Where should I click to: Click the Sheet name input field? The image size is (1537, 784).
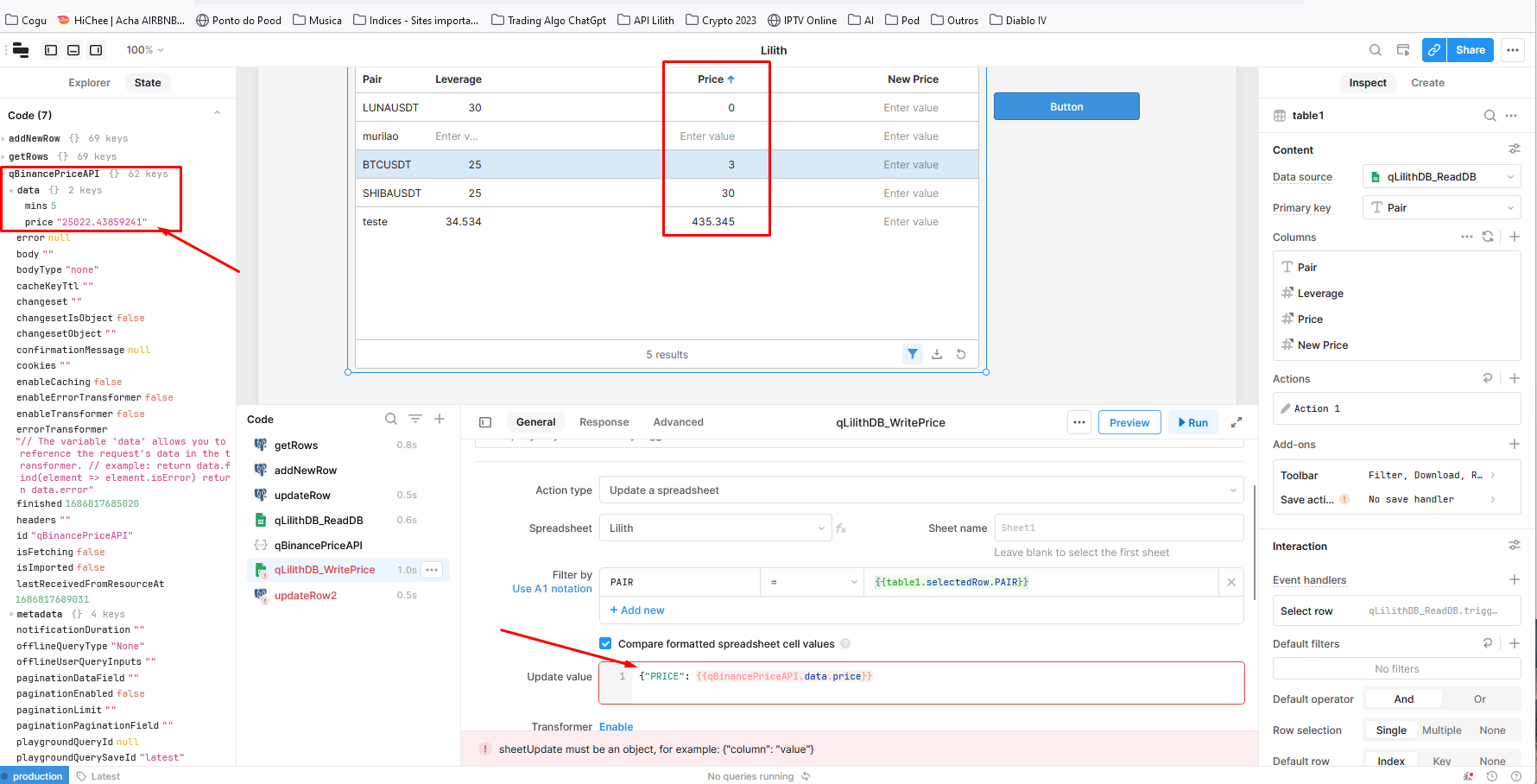click(x=1119, y=528)
